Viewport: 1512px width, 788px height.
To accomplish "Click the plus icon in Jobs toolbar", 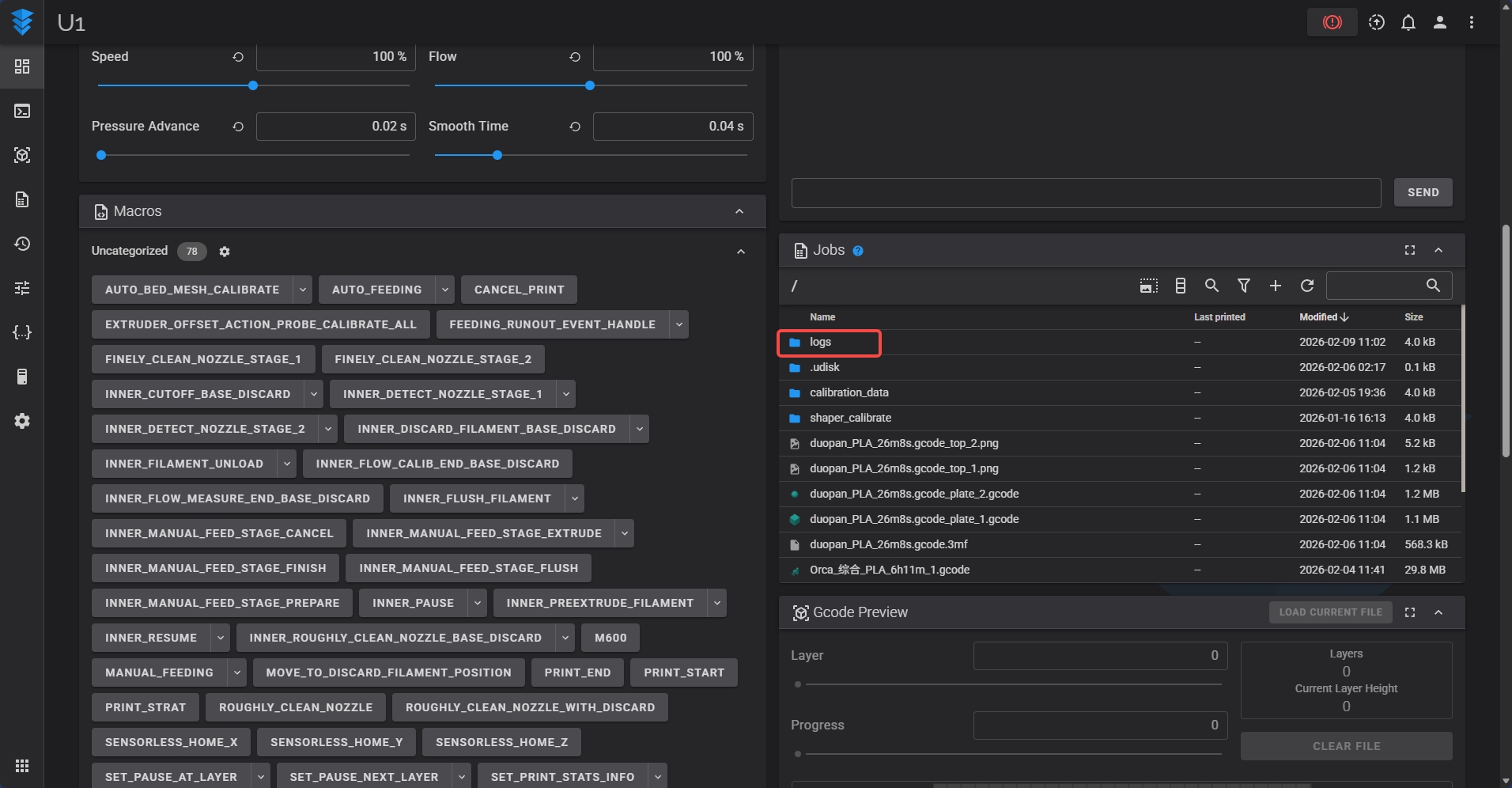I will click(x=1275, y=286).
